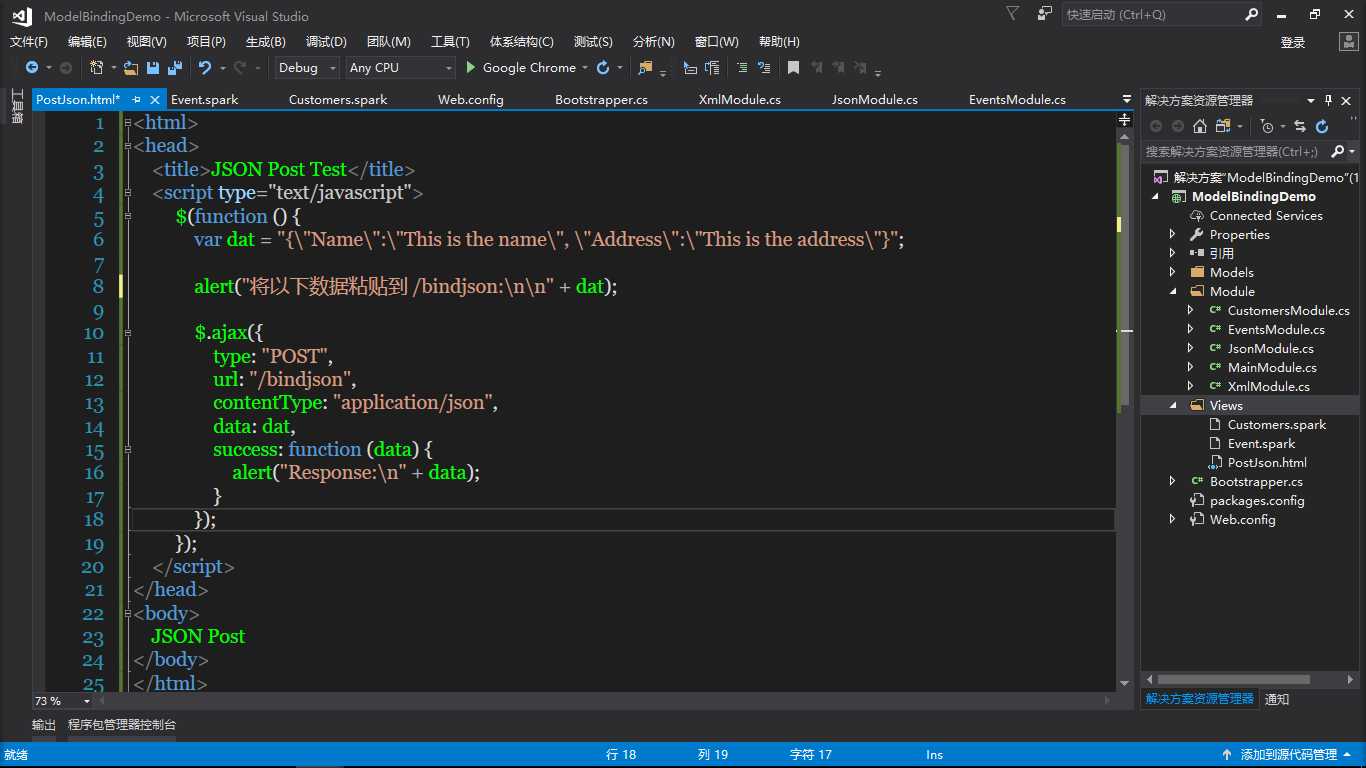This screenshot has width=1366, height=768.
Task: Switch to the JsonModule.cs editor tab
Action: pyautogui.click(x=875, y=100)
